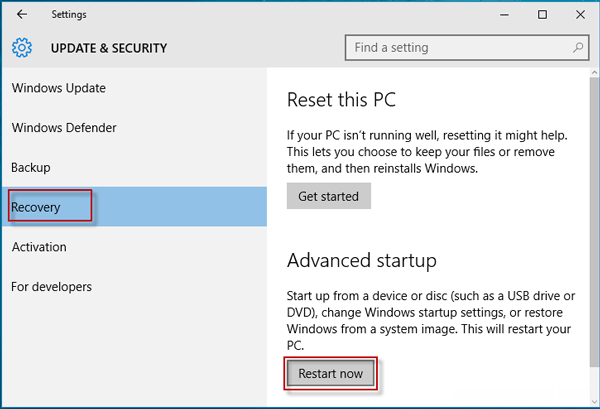Click Restart now button

pos(331,373)
